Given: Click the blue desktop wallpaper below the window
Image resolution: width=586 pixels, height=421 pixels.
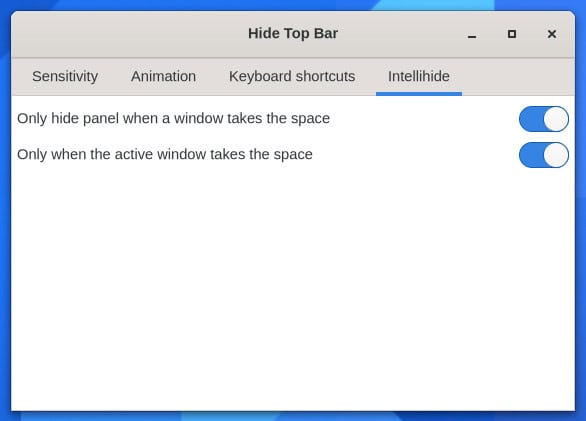Looking at the screenshot, I should 293,416.
